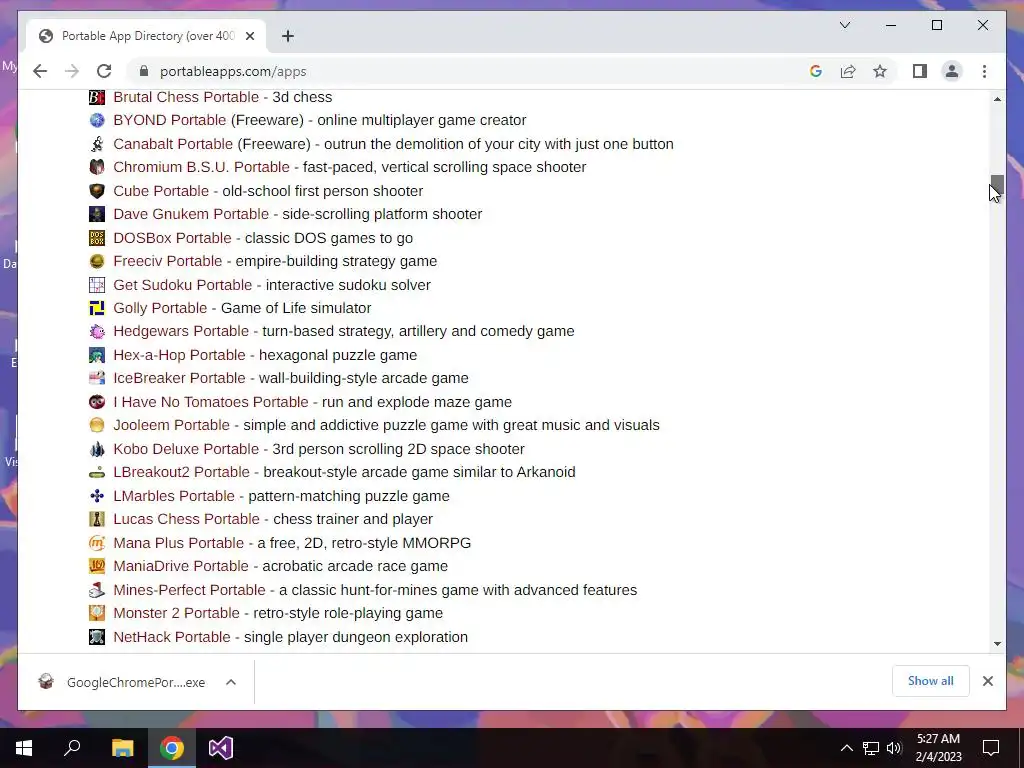1024x768 pixels.
Task: Click the Freeciv Portable icon
Action: click(x=97, y=261)
